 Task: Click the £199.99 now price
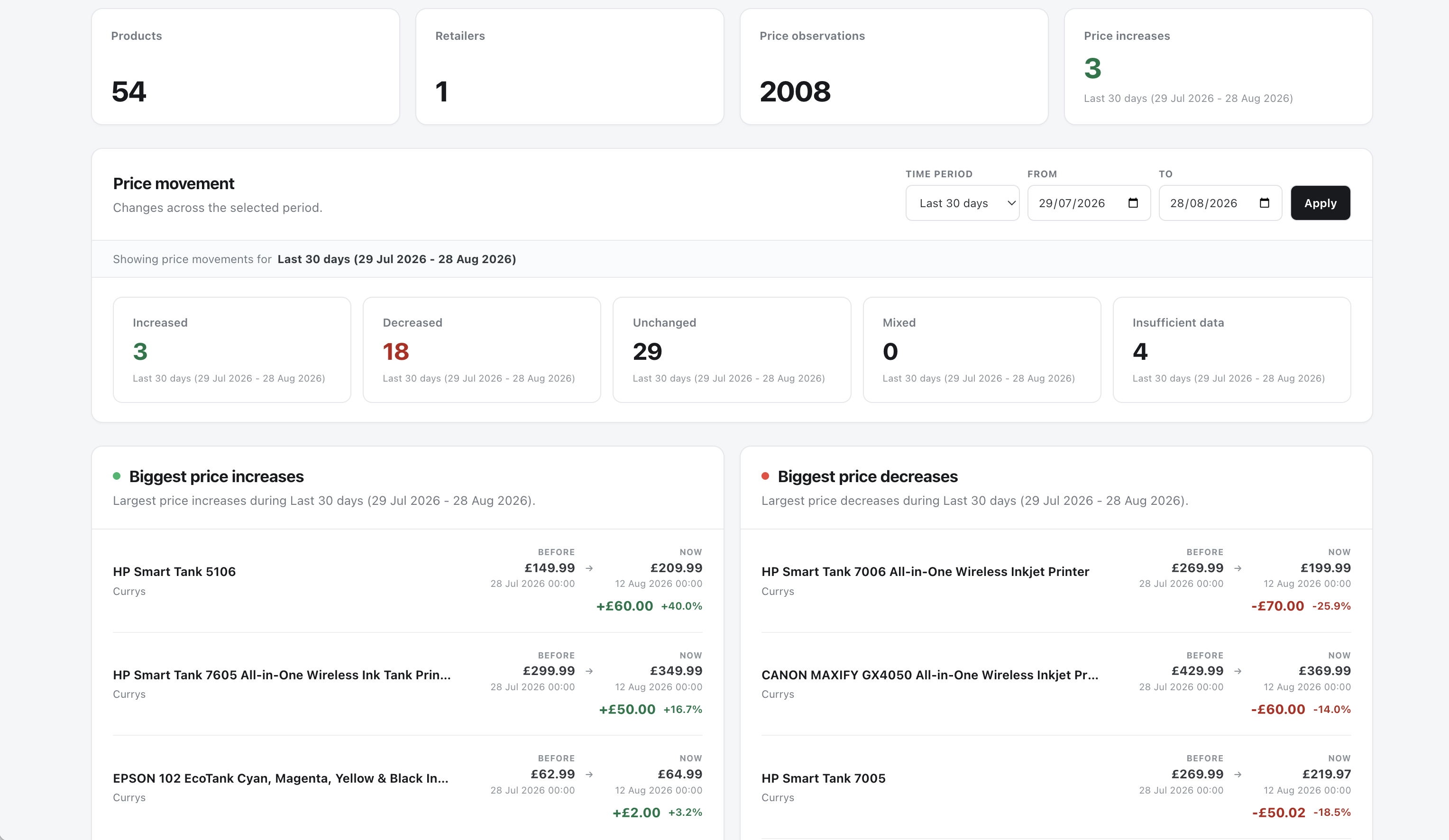1325,568
